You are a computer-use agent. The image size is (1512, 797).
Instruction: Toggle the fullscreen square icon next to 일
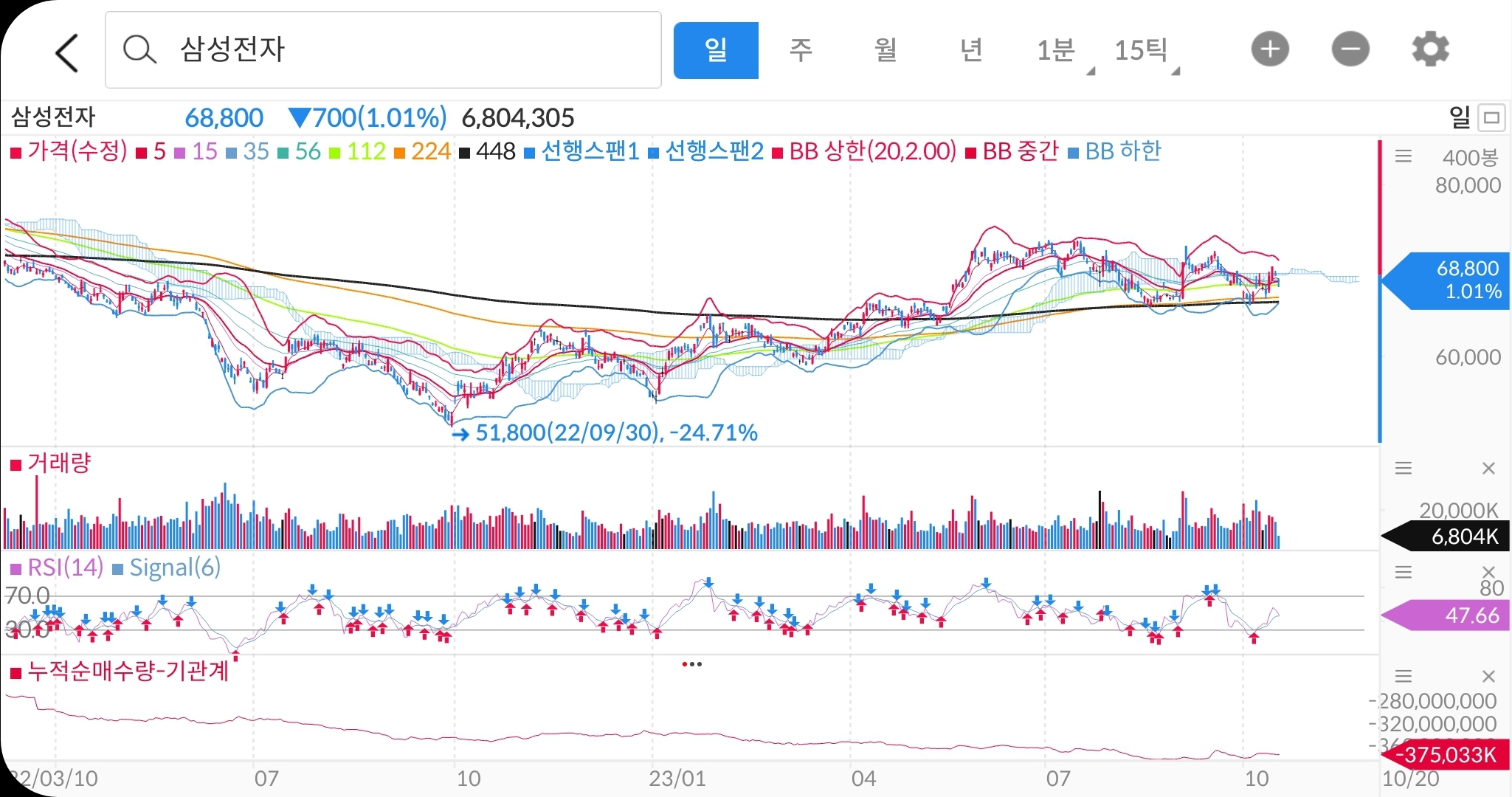1492,117
